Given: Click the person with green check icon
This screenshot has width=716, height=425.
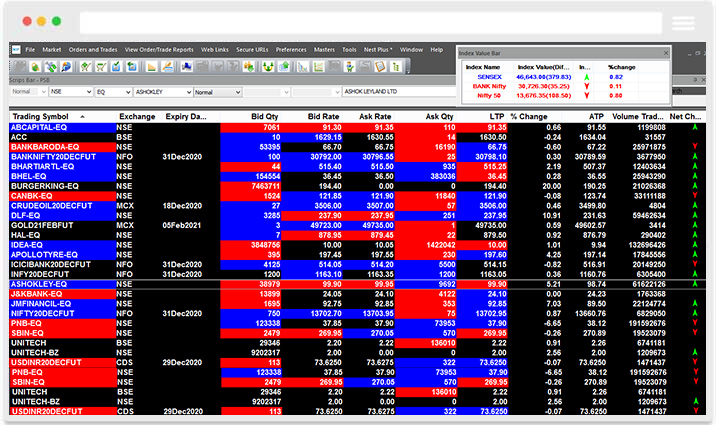Looking at the screenshot, I should 350,67.
